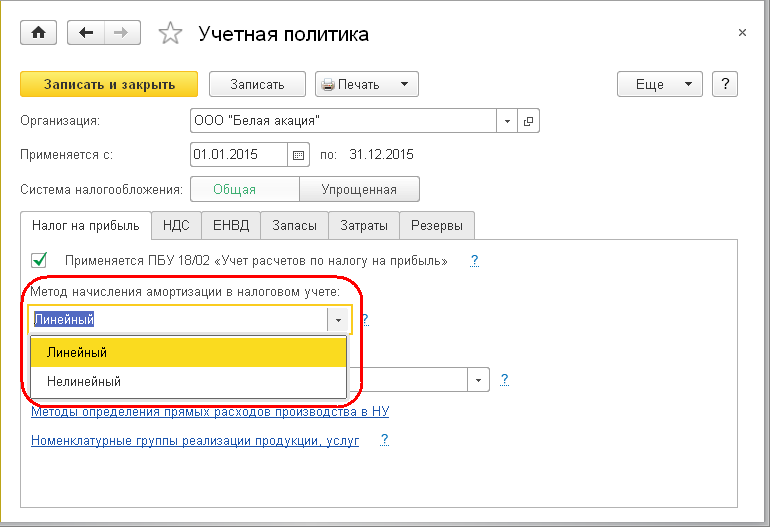Click the Применяется с date field

[x=239, y=155]
